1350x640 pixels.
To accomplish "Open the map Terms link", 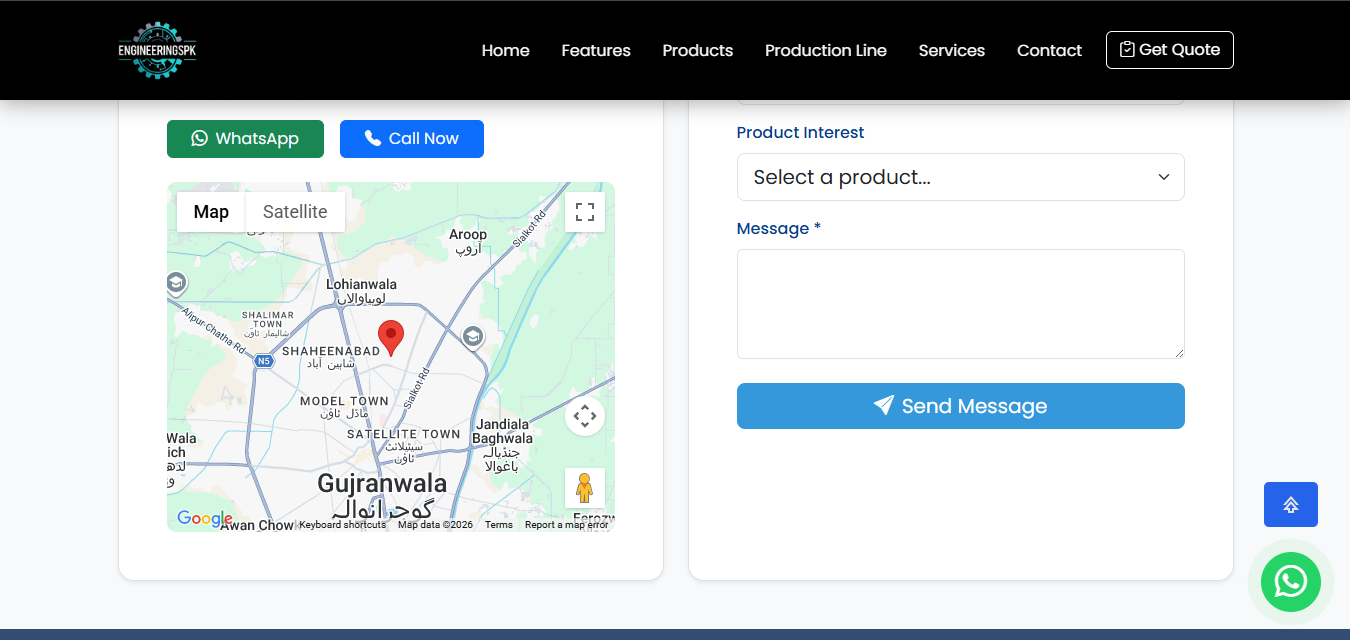I will (x=498, y=523).
